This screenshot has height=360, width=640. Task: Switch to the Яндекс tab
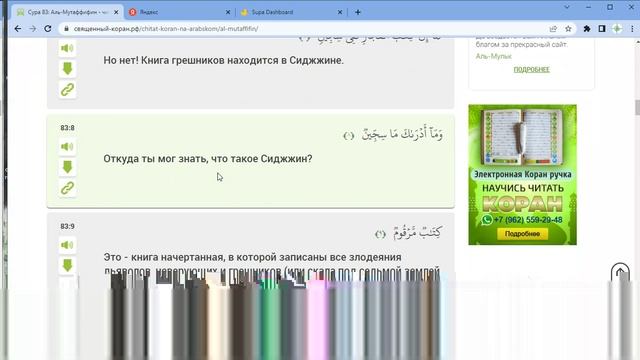pyautogui.click(x=180, y=12)
